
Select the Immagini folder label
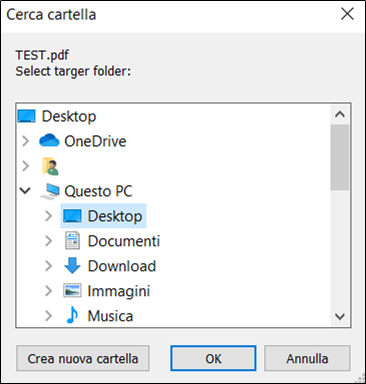pyautogui.click(x=119, y=291)
